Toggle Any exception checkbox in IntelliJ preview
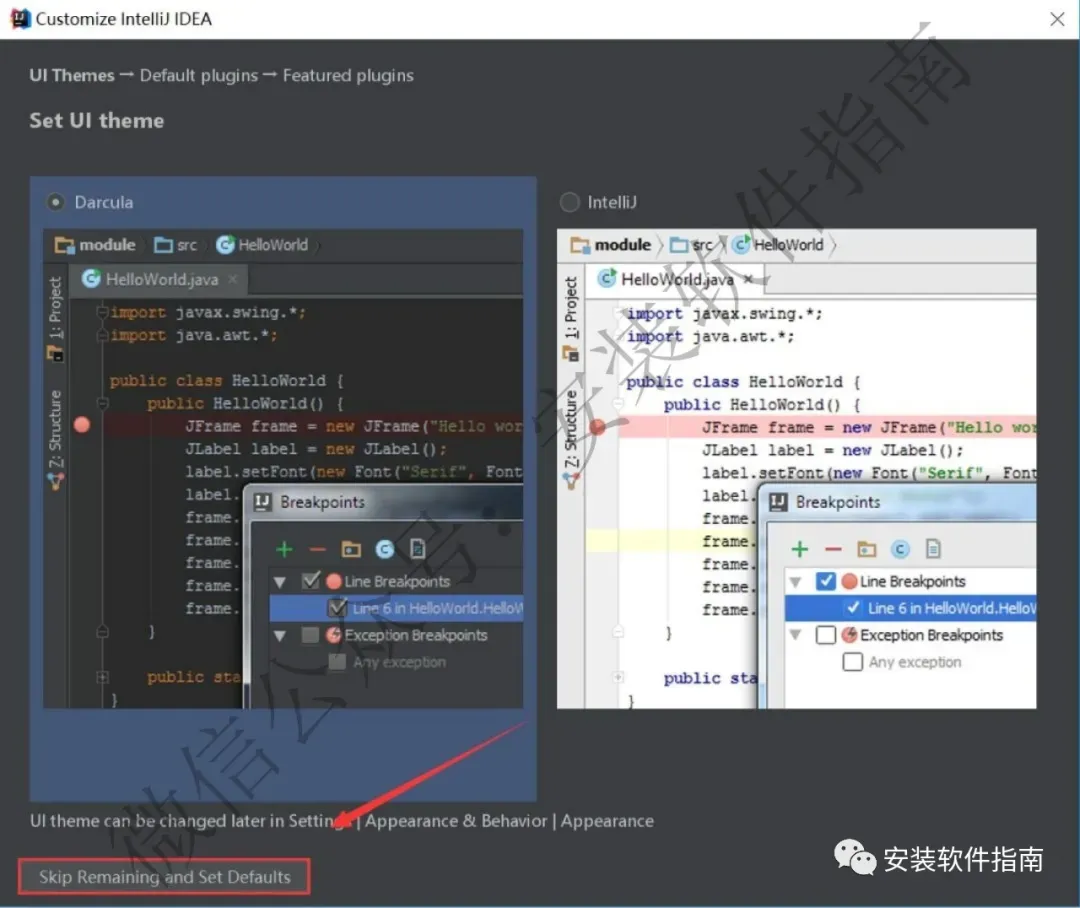The height and width of the screenshot is (908, 1080). point(853,662)
